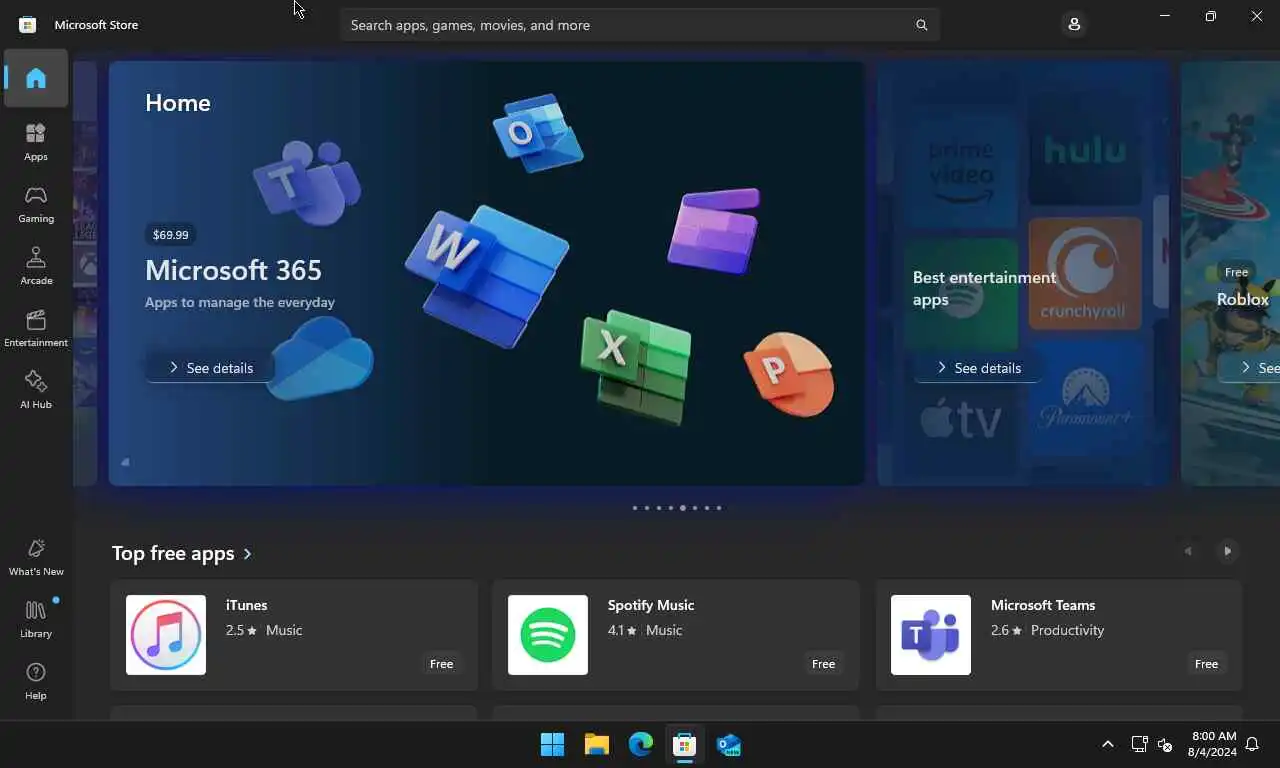Open What's New in sidebar
The image size is (1280, 768).
click(36, 557)
